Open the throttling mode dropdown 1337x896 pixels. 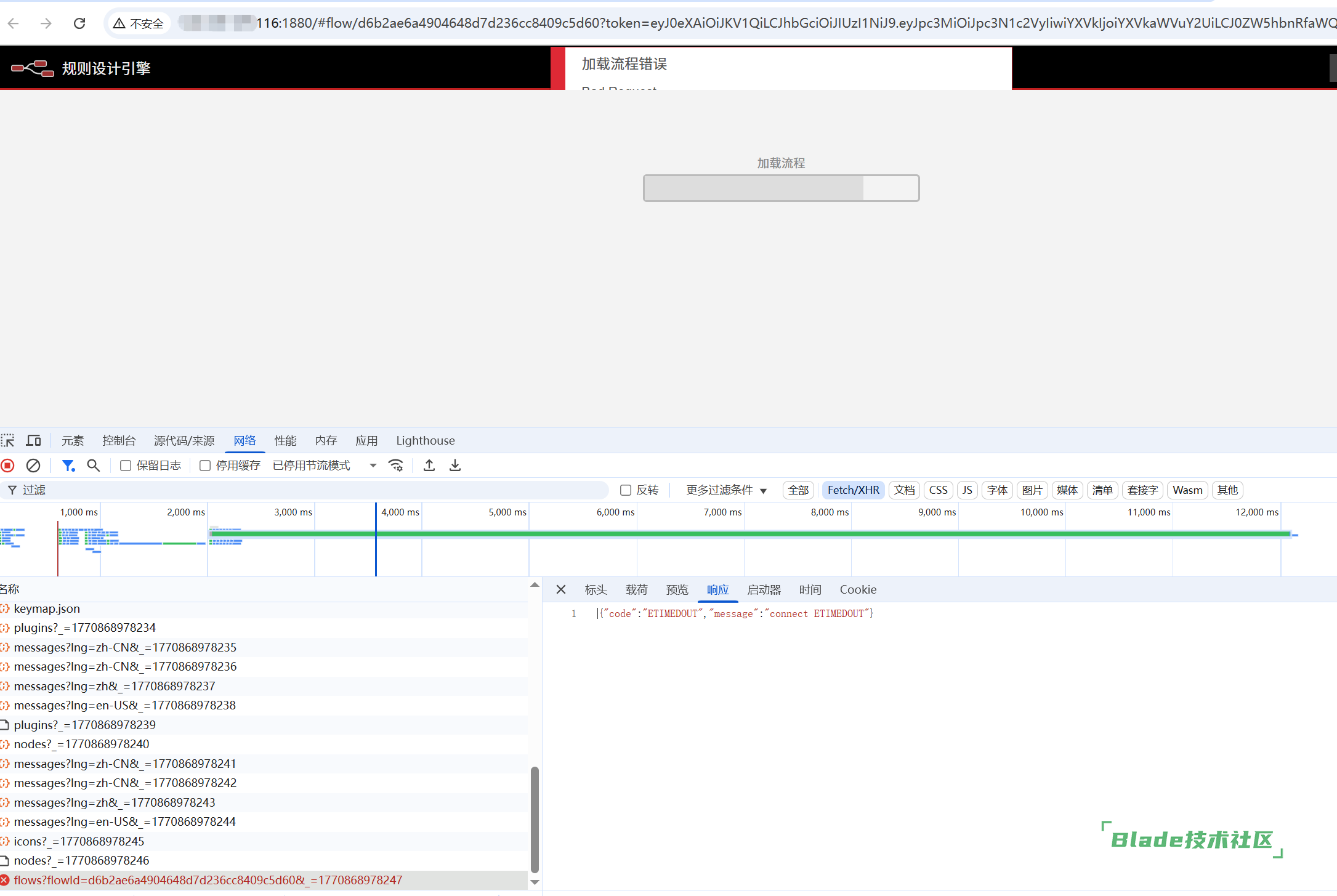tap(325, 466)
